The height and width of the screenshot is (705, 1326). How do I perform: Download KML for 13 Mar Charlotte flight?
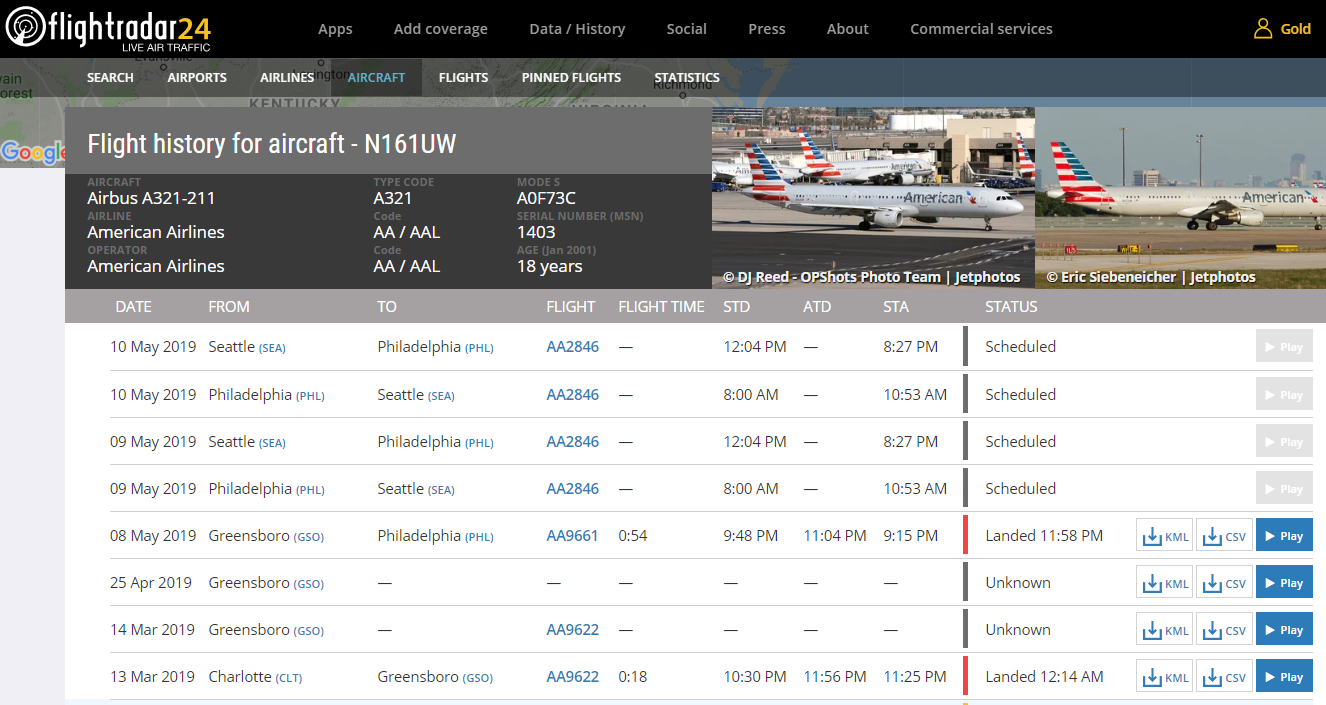[1164, 677]
